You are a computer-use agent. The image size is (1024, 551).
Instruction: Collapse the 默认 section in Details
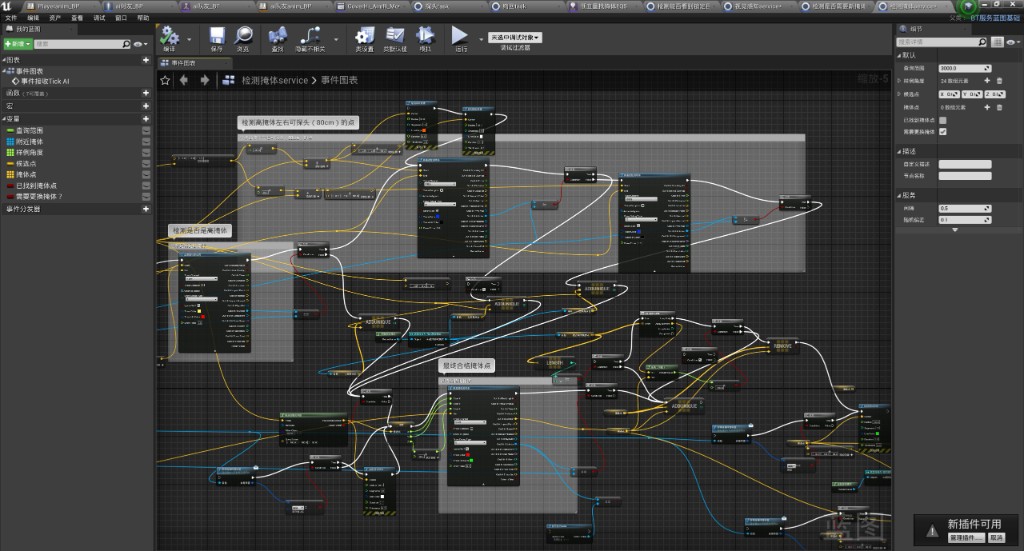coord(899,55)
